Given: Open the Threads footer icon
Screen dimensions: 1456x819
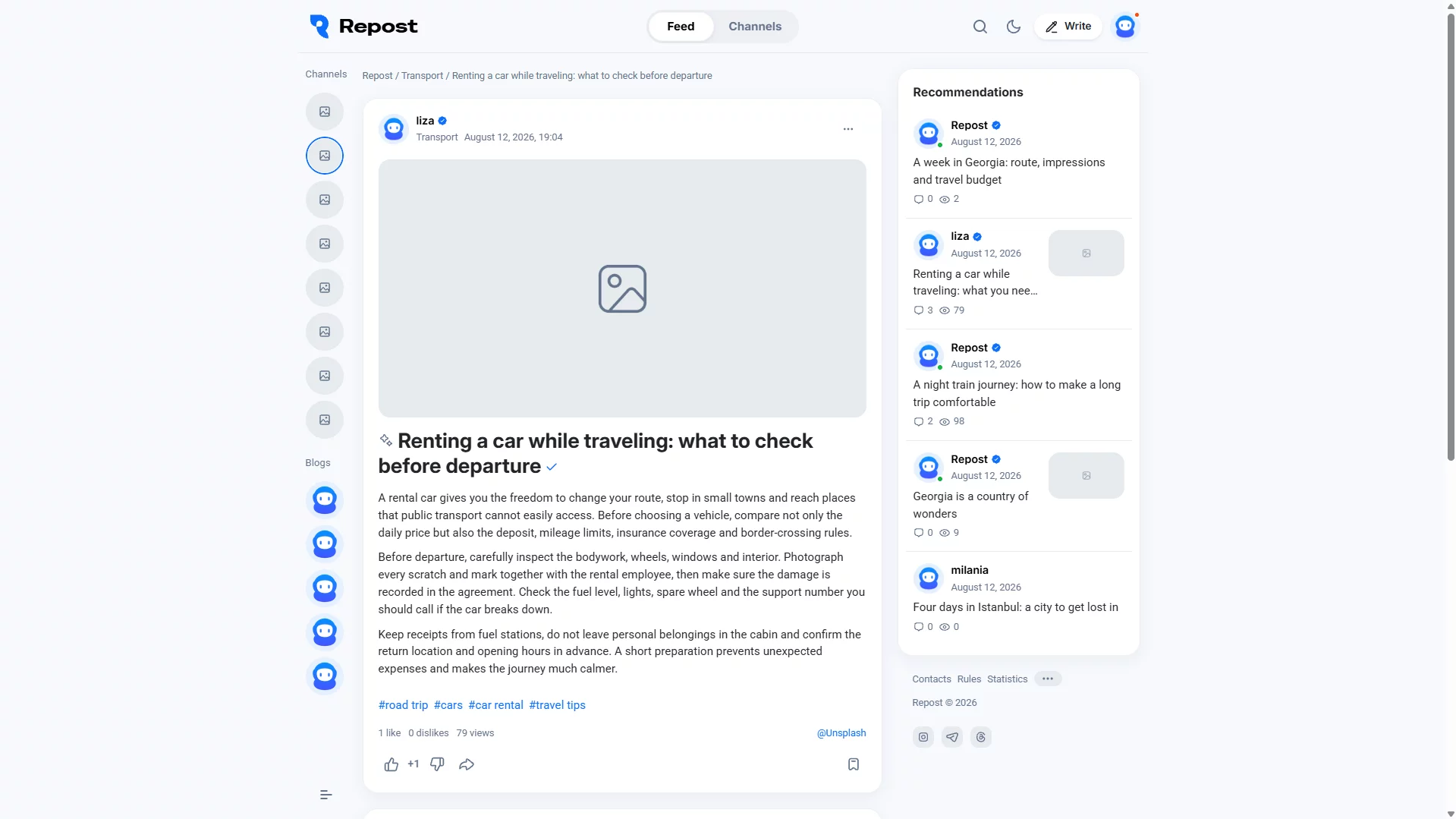Looking at the screenshot, I should click(980, 737).
